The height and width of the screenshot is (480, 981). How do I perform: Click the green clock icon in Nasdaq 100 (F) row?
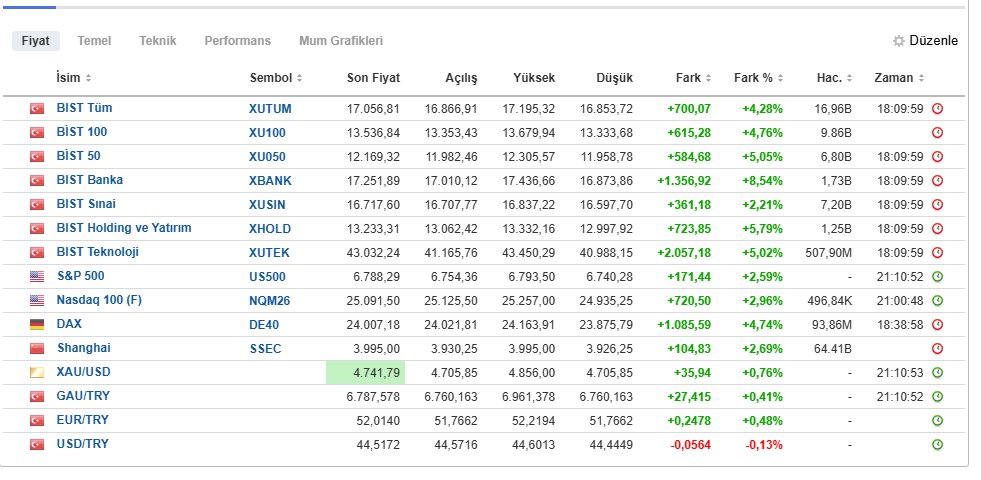[x=937, y=301]
